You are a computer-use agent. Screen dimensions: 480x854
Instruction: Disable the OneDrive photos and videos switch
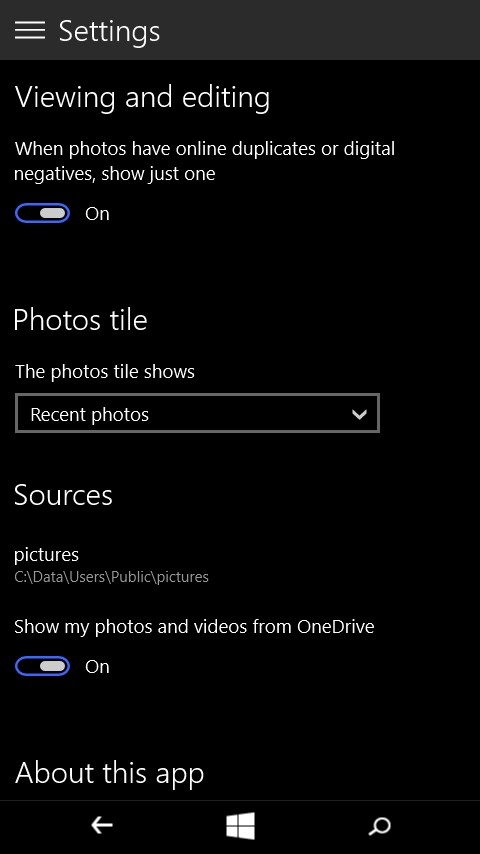click(x=42, y=666)
